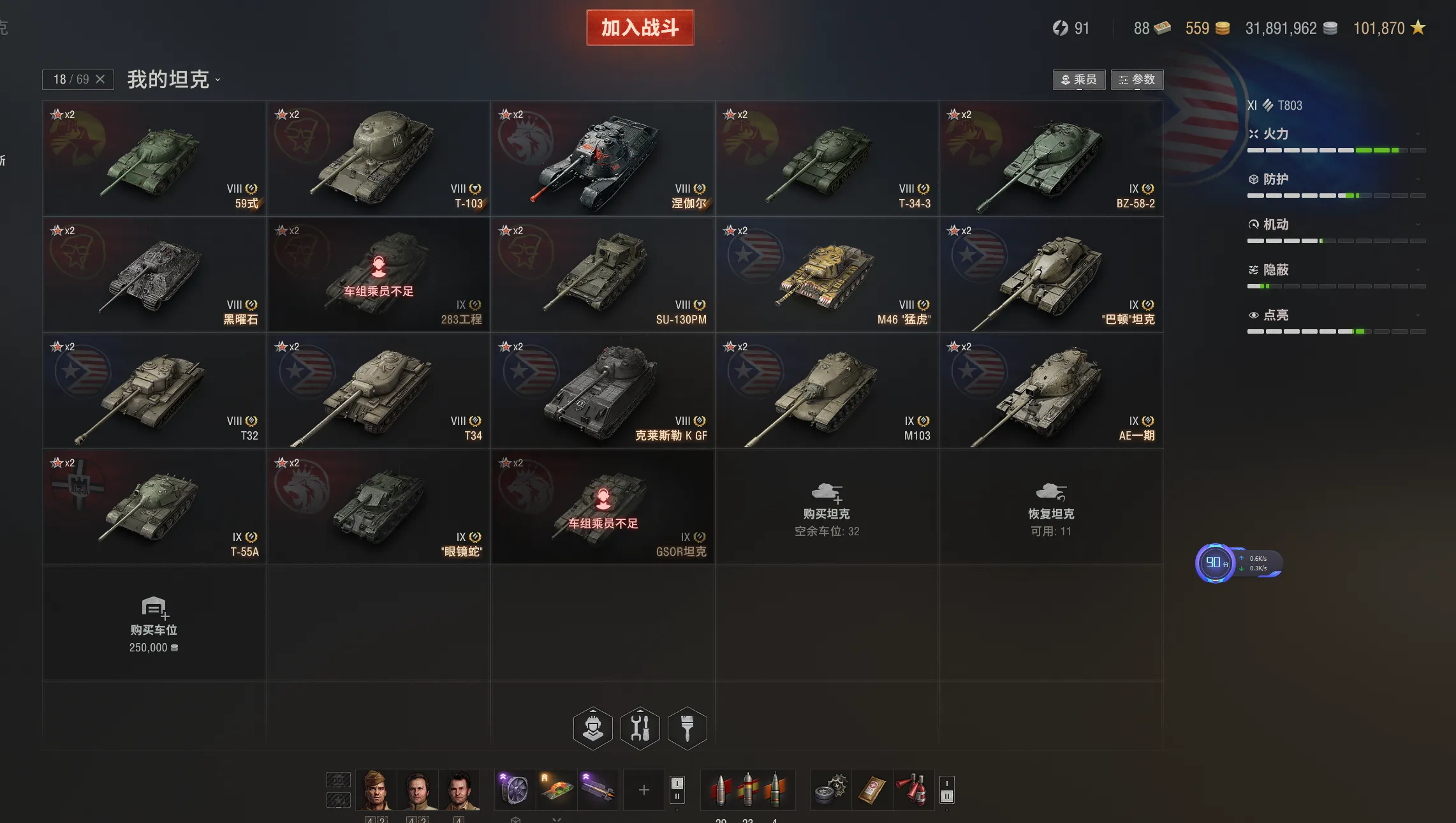Screen dimensions: 1456x823
Task: Select the M46 猛虎 tank thumbnail
Action: 827,274
